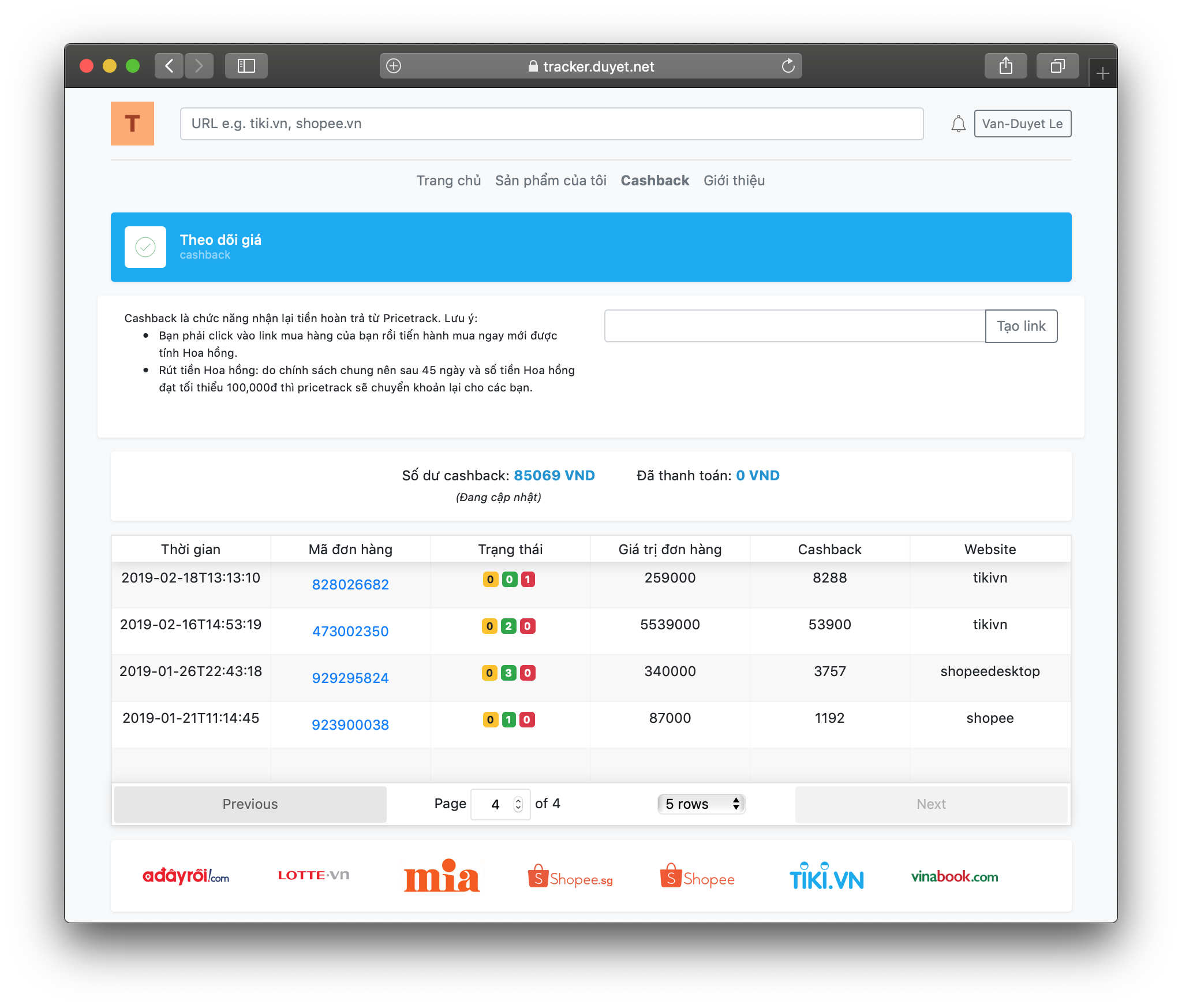Click the URL search input field

[x=551, y=124]
